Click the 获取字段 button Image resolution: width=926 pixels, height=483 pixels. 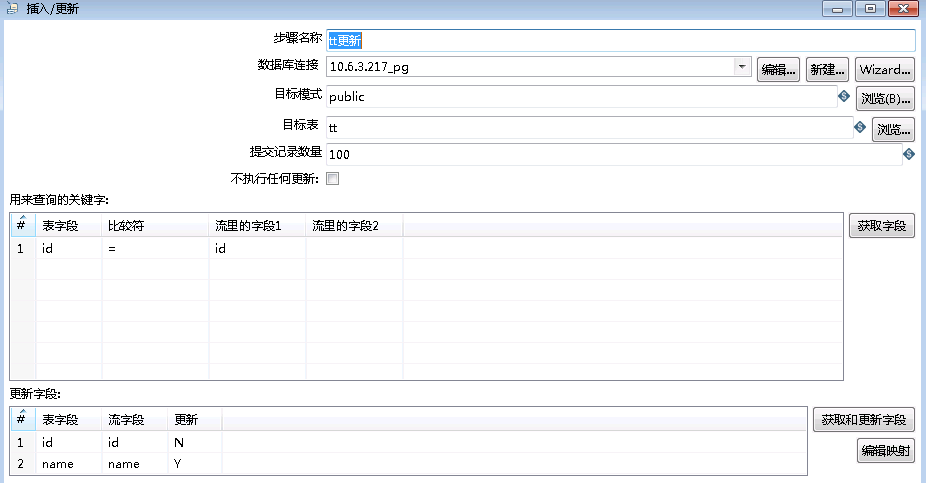(882, 226)
